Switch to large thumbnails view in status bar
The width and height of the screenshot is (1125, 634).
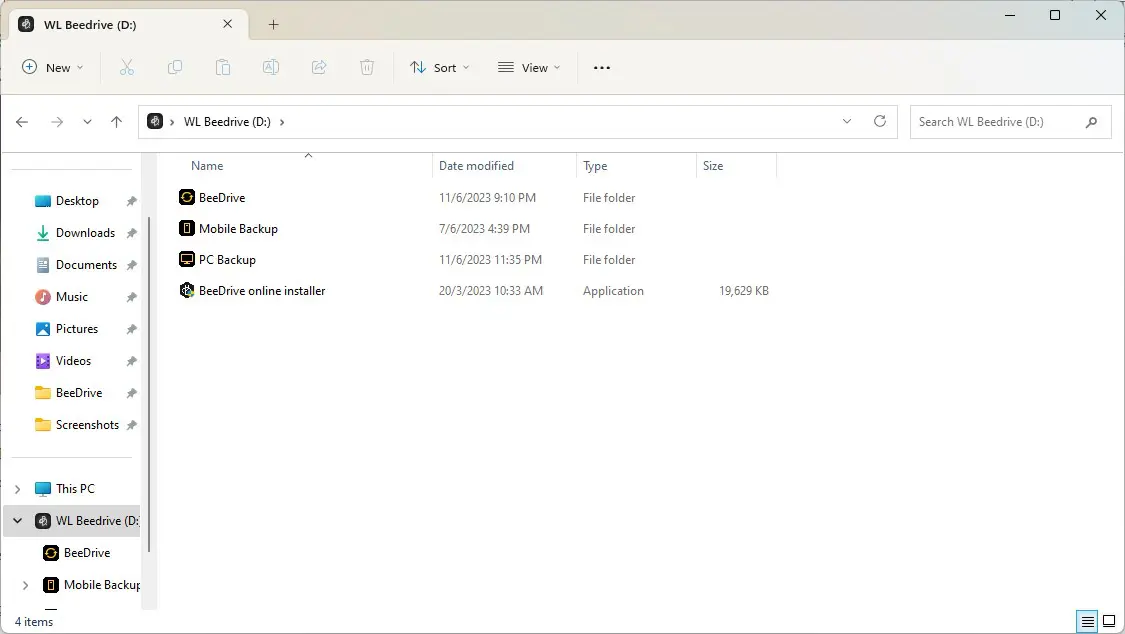[1109, 621]
